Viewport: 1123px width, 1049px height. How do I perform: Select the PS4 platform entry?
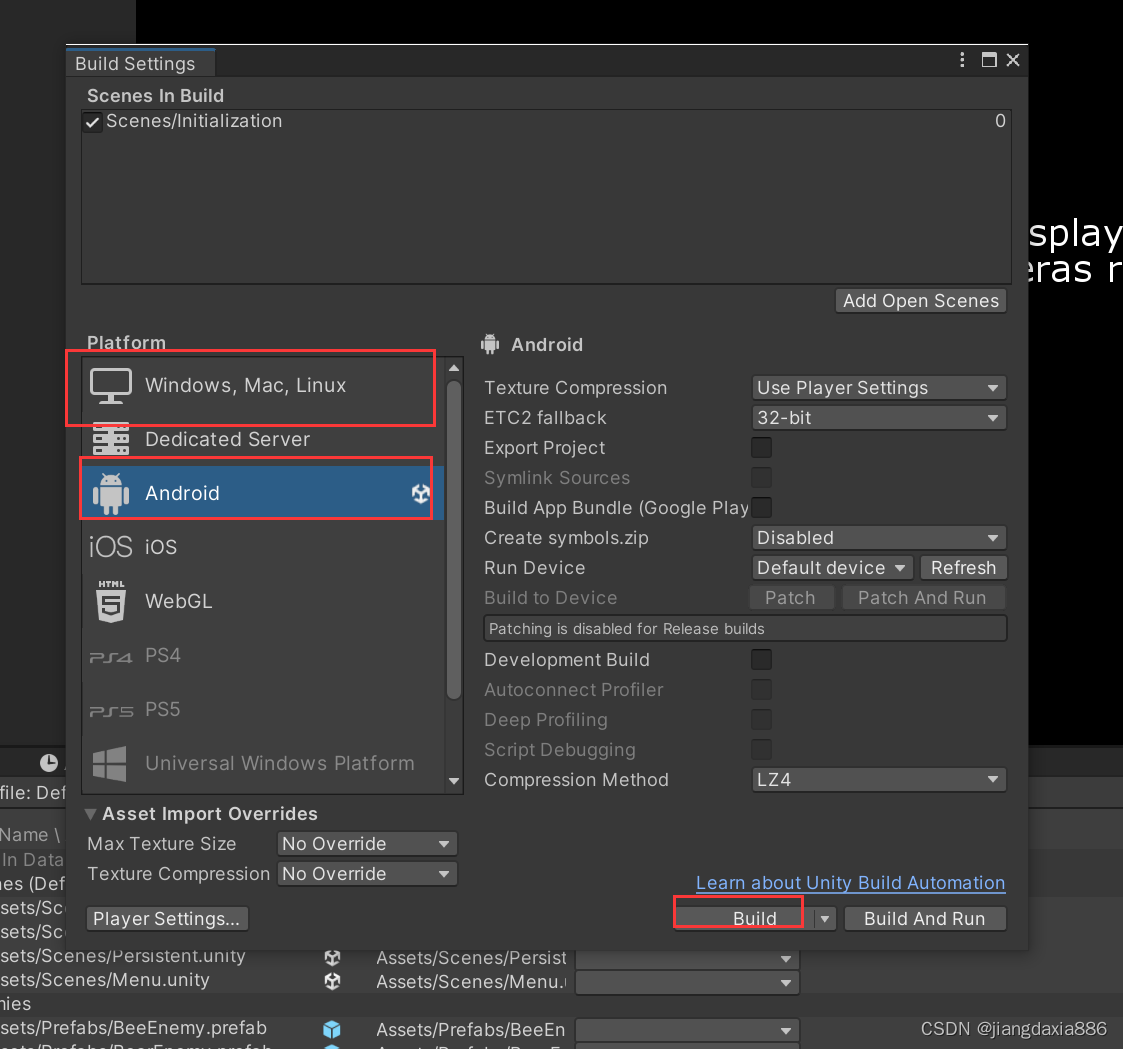click(x=263, y=656)
